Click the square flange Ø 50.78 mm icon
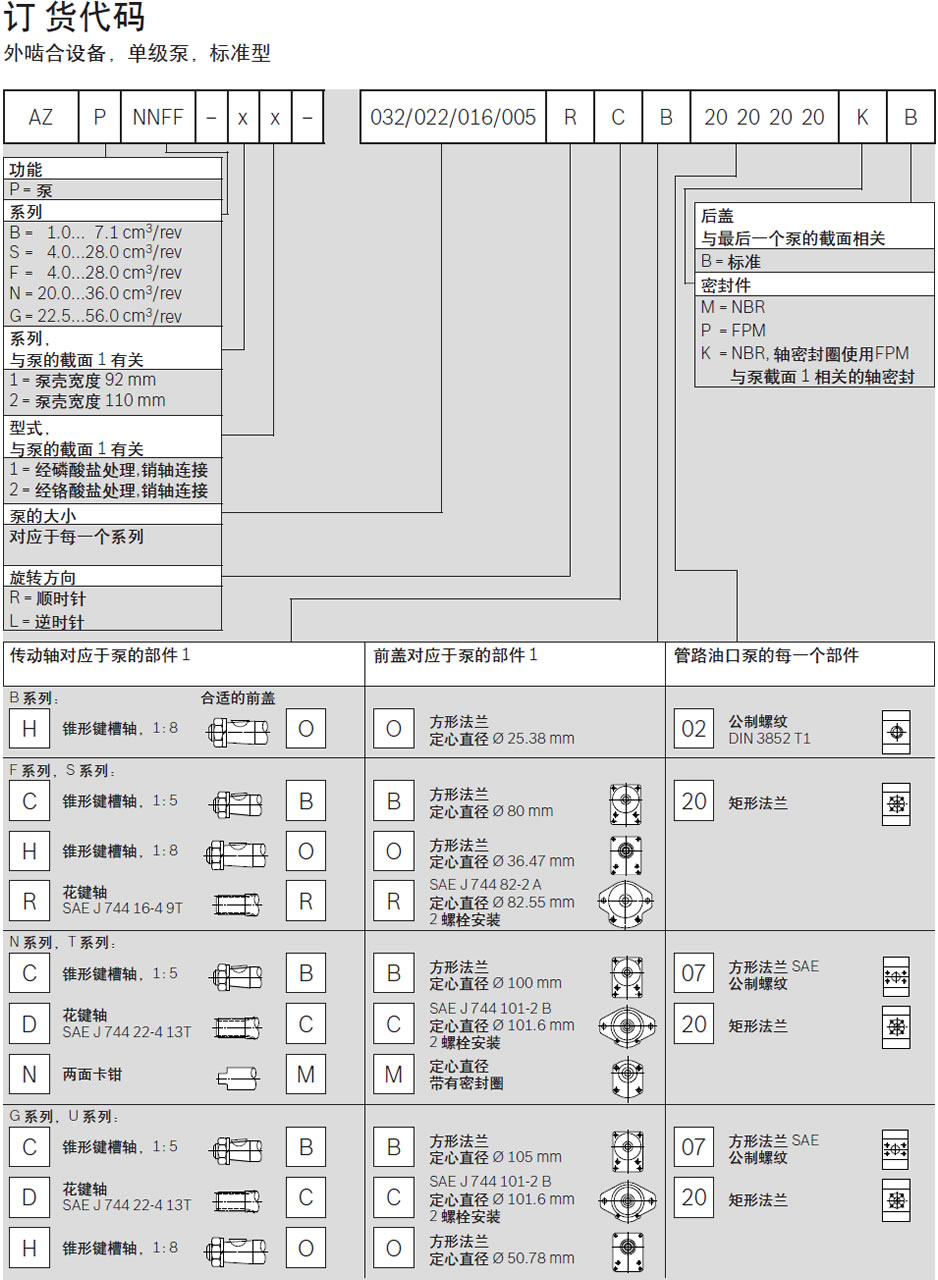This screenshot has height=1280, width=938. 626,1250
